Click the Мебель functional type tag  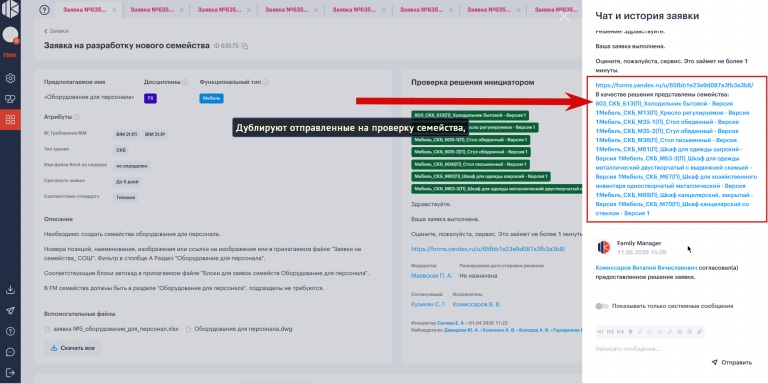(x=212, y=98)
